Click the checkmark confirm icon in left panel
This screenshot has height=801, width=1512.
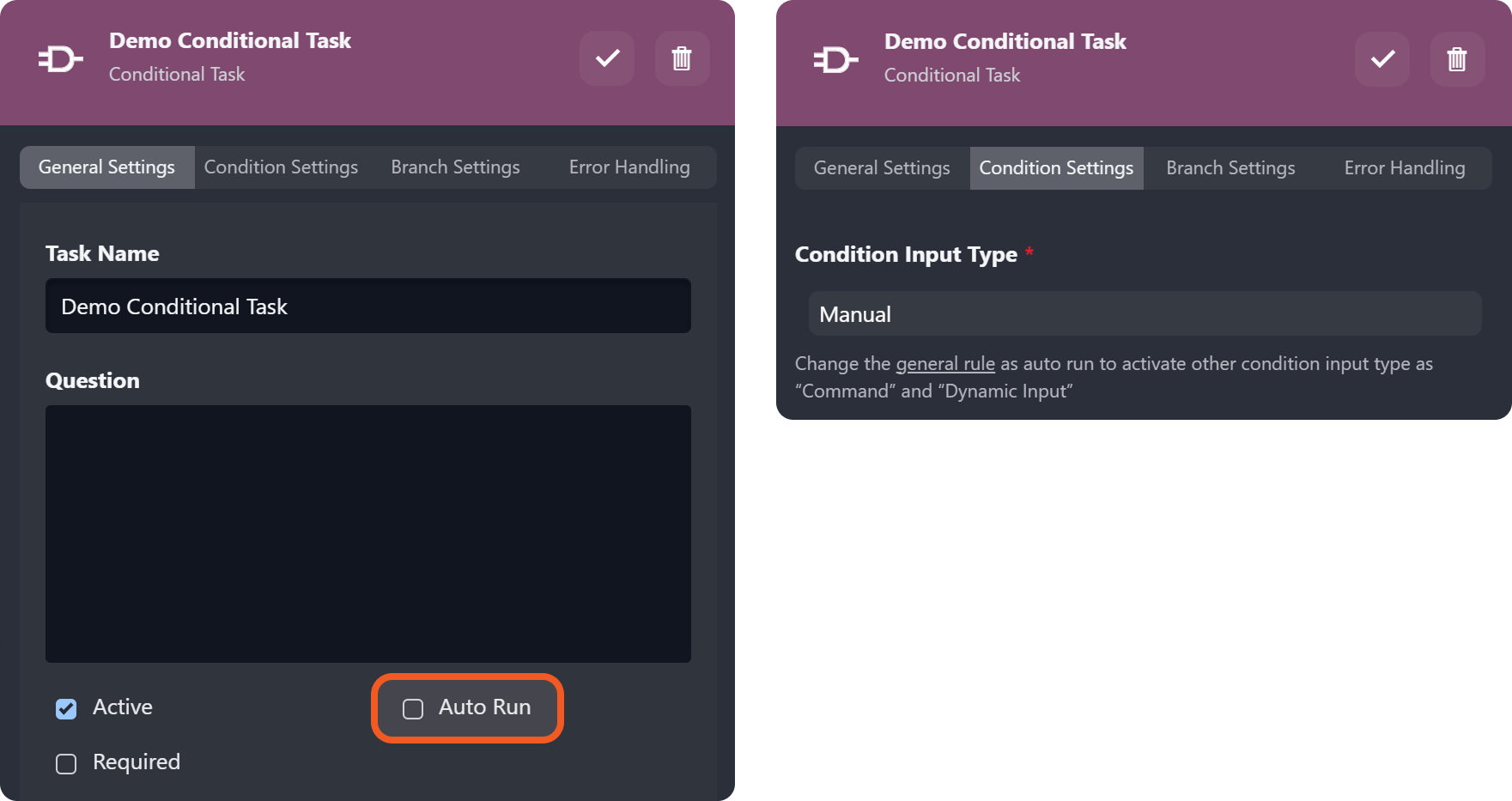pos(607,58)
